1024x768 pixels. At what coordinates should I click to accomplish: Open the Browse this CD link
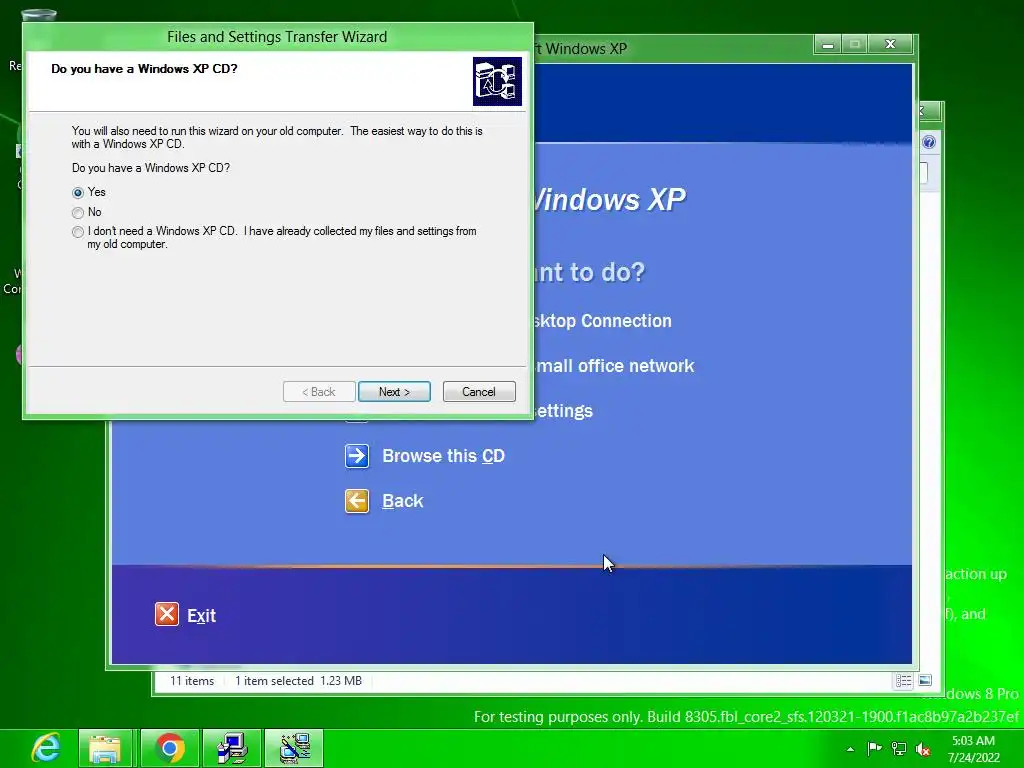coord(443,456)
